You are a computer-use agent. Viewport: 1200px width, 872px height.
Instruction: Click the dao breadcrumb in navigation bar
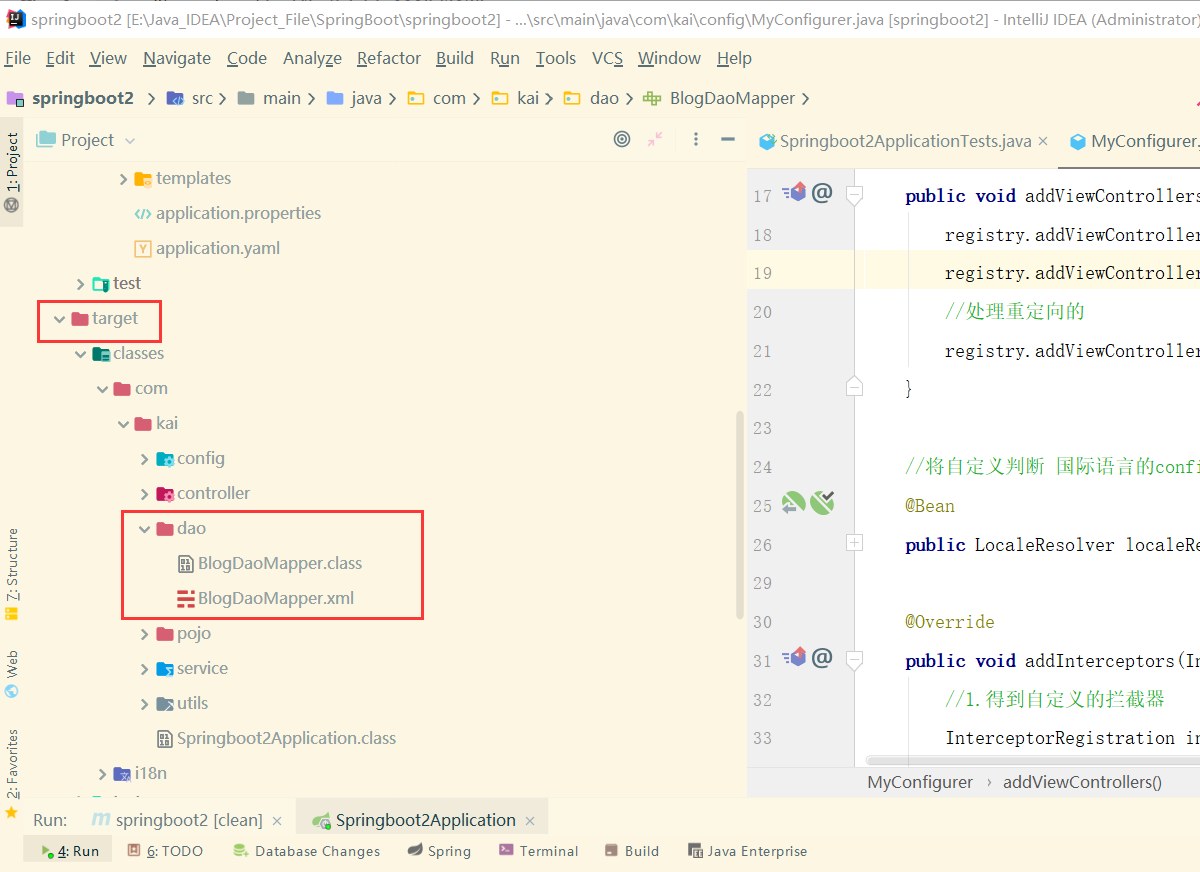click(592, 98)
